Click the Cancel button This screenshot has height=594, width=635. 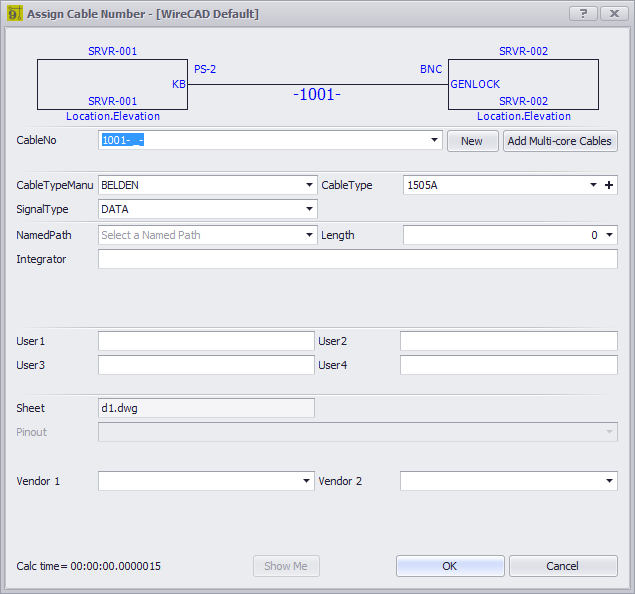click(563, 566)
